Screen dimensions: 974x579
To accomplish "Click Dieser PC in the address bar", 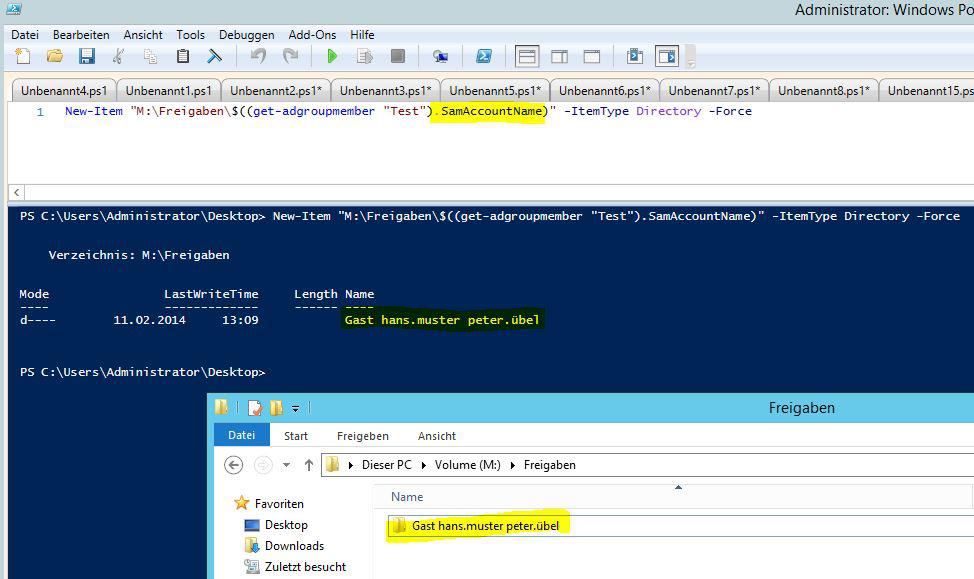I will click(386, 465).
